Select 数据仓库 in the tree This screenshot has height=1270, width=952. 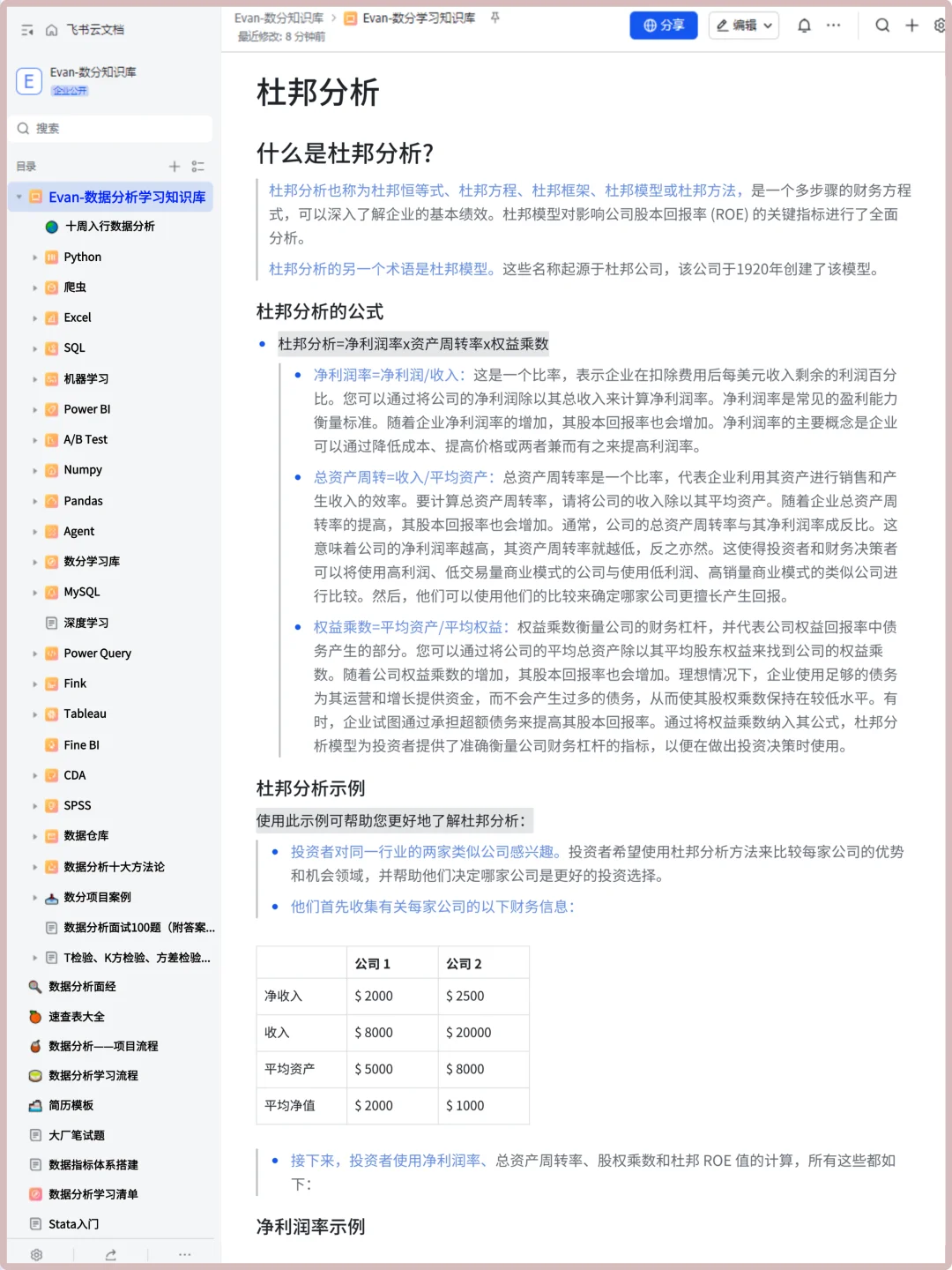coord(86,836)
